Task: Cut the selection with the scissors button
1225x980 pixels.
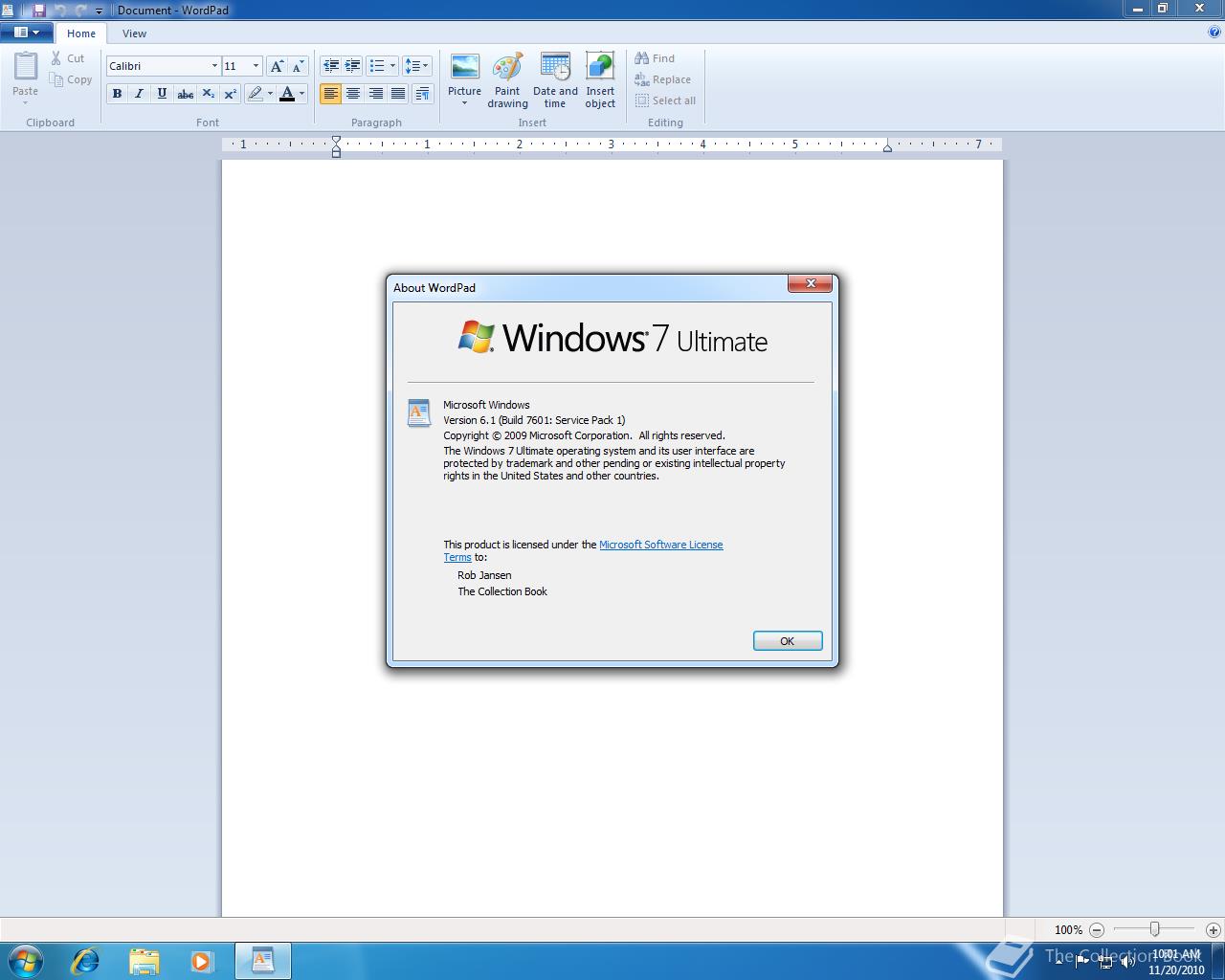Action: coord(68,58)
